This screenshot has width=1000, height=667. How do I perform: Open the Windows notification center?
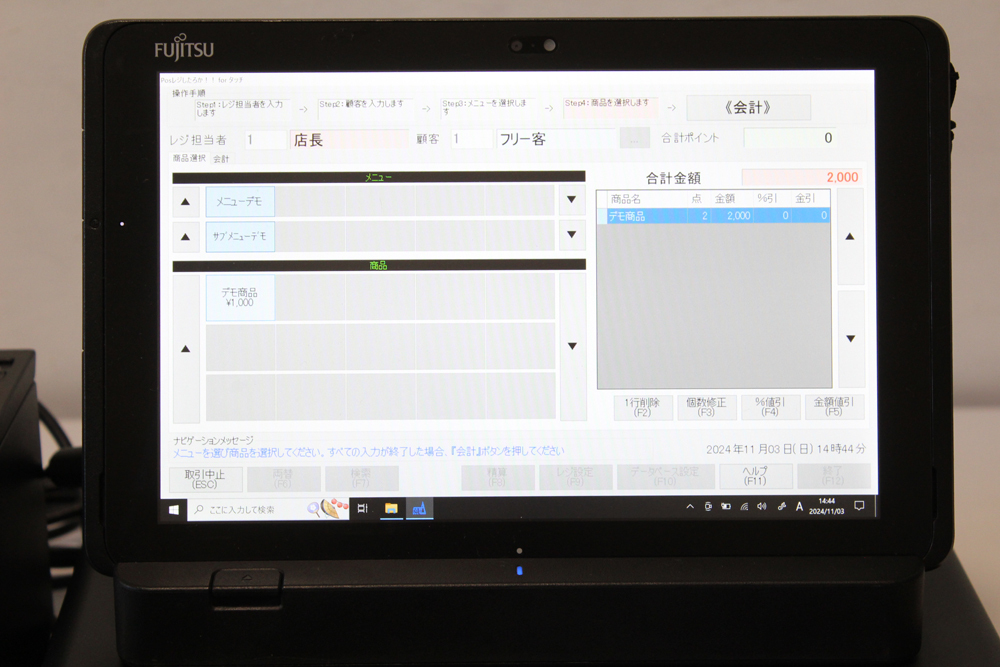pyautogui.click(x=859, y=506)
